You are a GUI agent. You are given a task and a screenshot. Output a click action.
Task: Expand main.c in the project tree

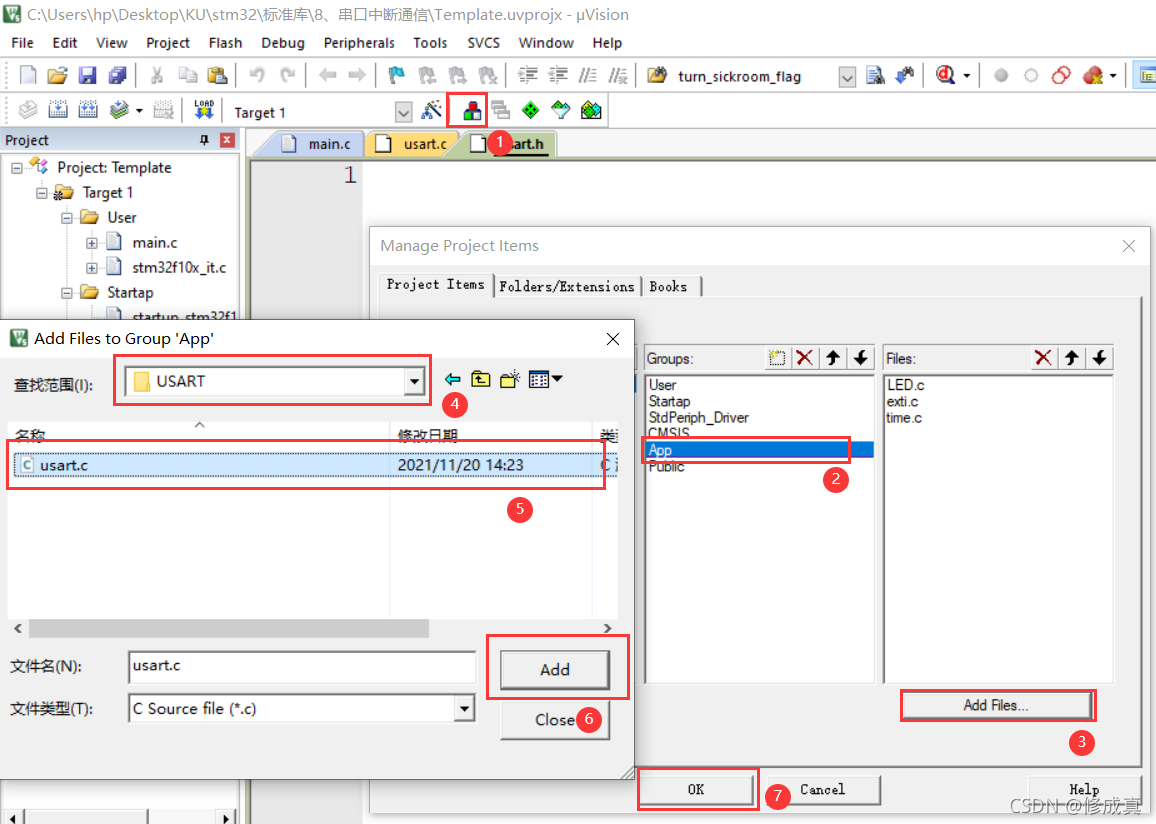pyautogui.click(x=91, y=243)
